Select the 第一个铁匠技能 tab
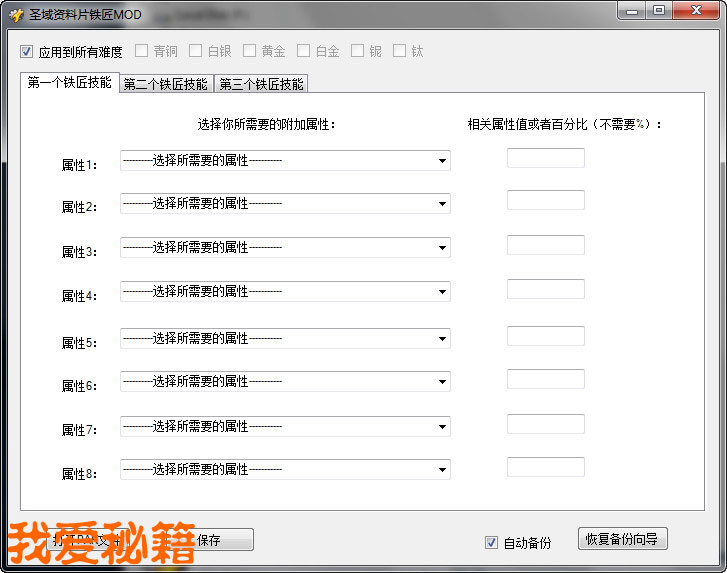Viewport: 727px width, 573px height. click(69, 83)
